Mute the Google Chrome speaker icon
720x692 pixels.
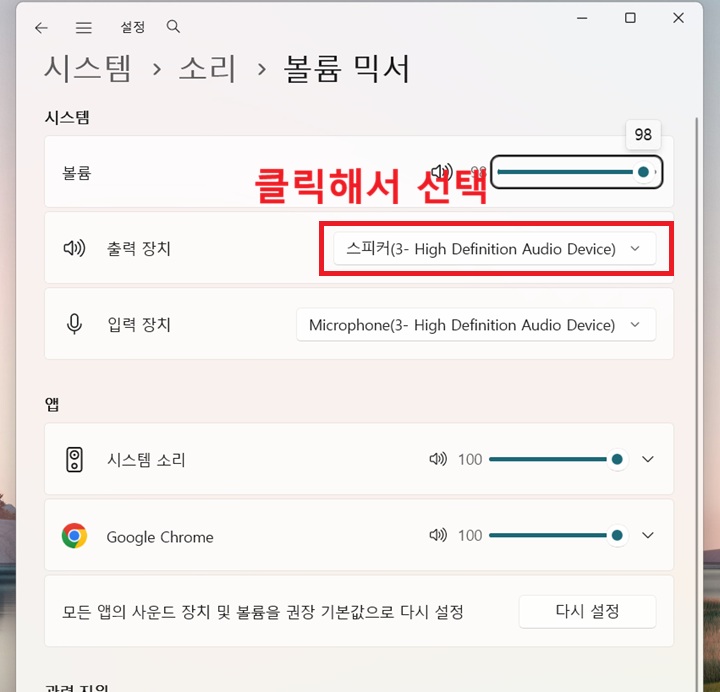pos(438,535)
